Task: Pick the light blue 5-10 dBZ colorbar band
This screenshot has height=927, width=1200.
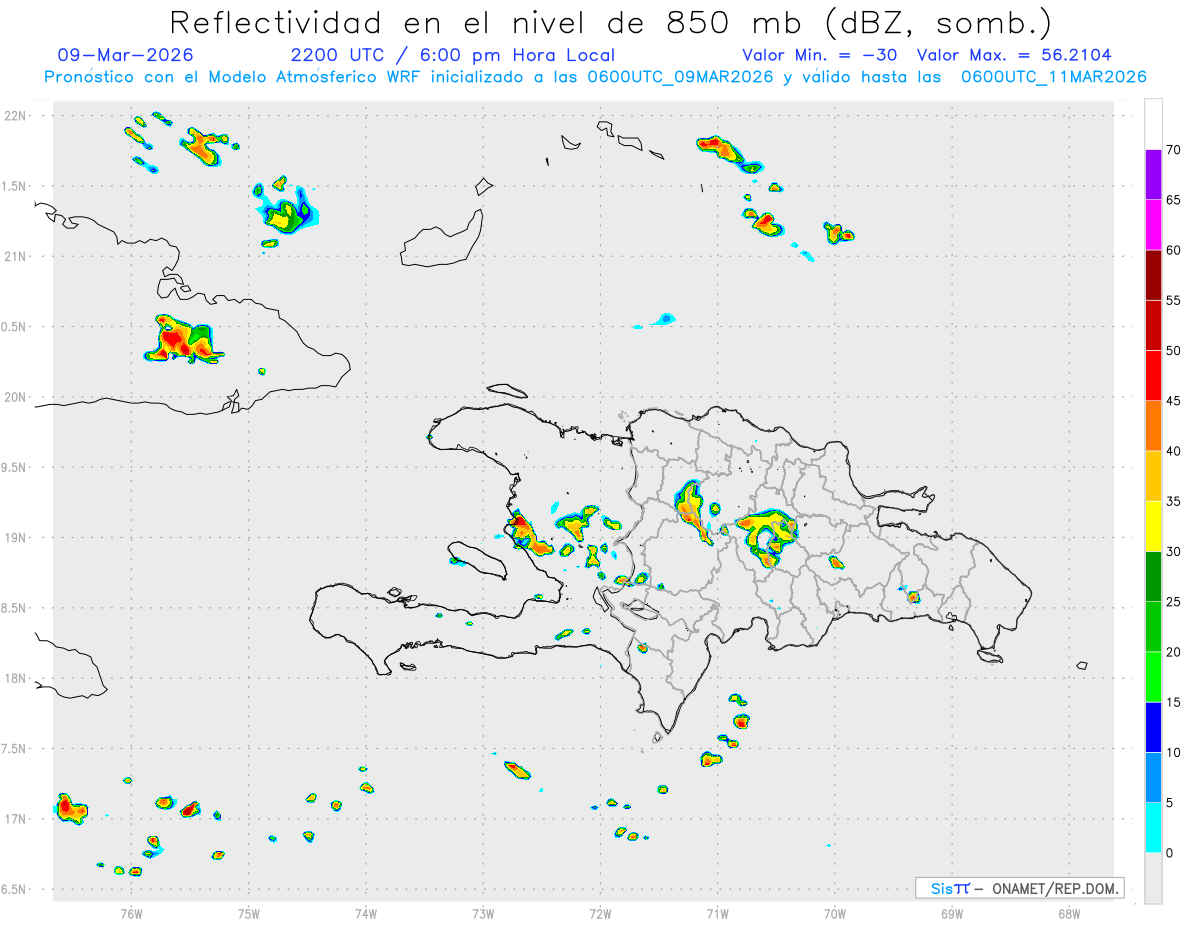Action: pyautogui.click(x=1153, y=778)
